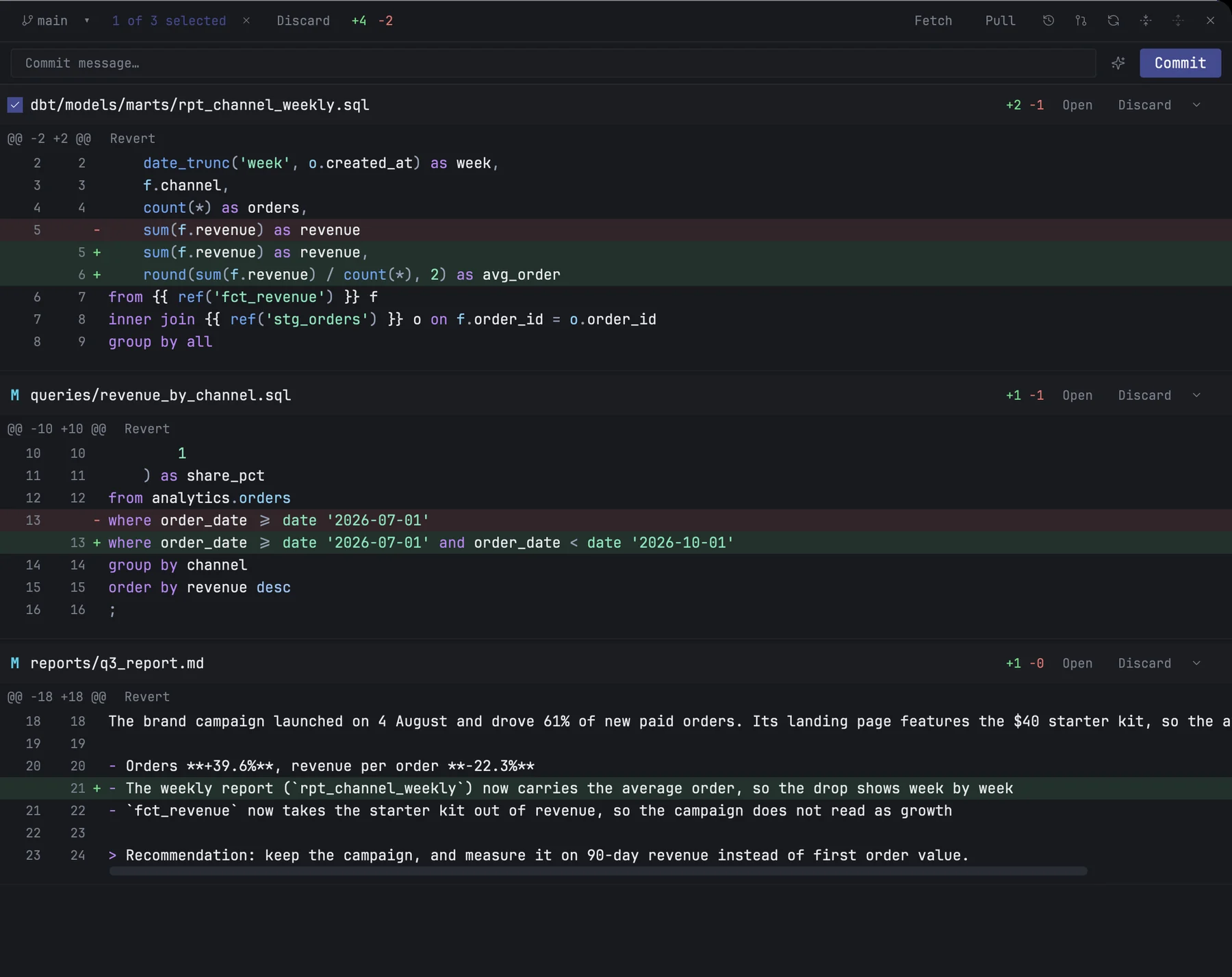
Task: Click the top toolbar Discard button
Action: tap(303, 21)
